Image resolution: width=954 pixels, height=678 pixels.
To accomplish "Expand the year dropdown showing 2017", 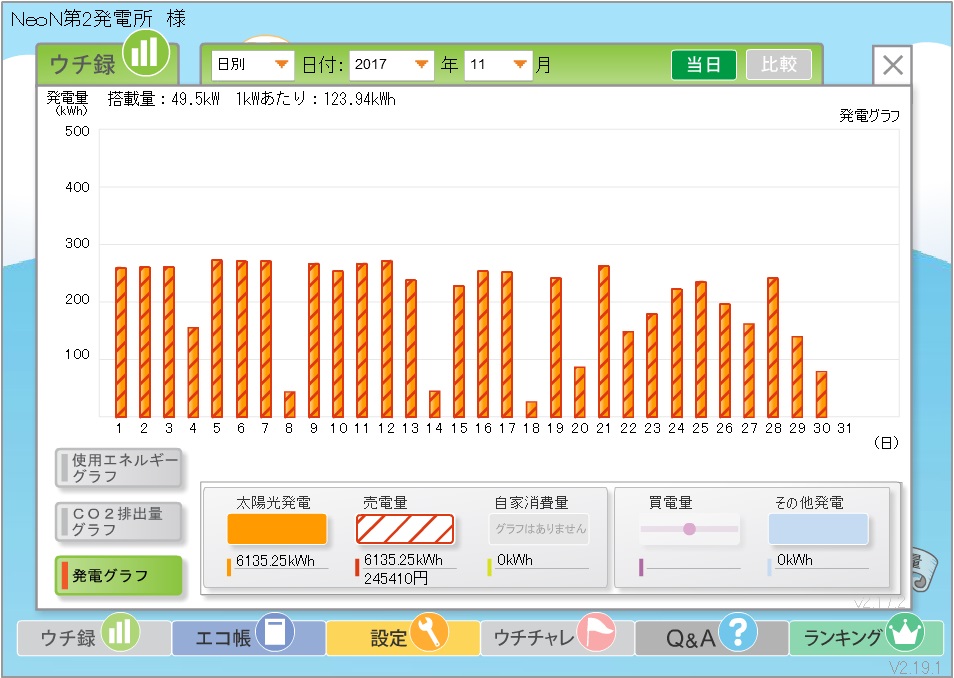I will click(391, 65).
